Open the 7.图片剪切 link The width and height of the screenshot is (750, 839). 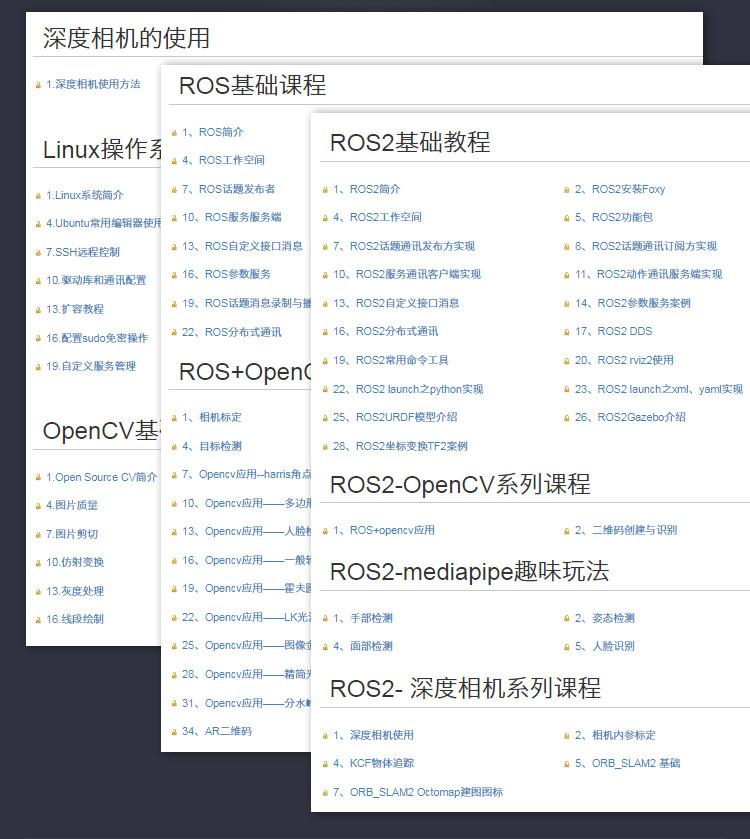point(72,534)
